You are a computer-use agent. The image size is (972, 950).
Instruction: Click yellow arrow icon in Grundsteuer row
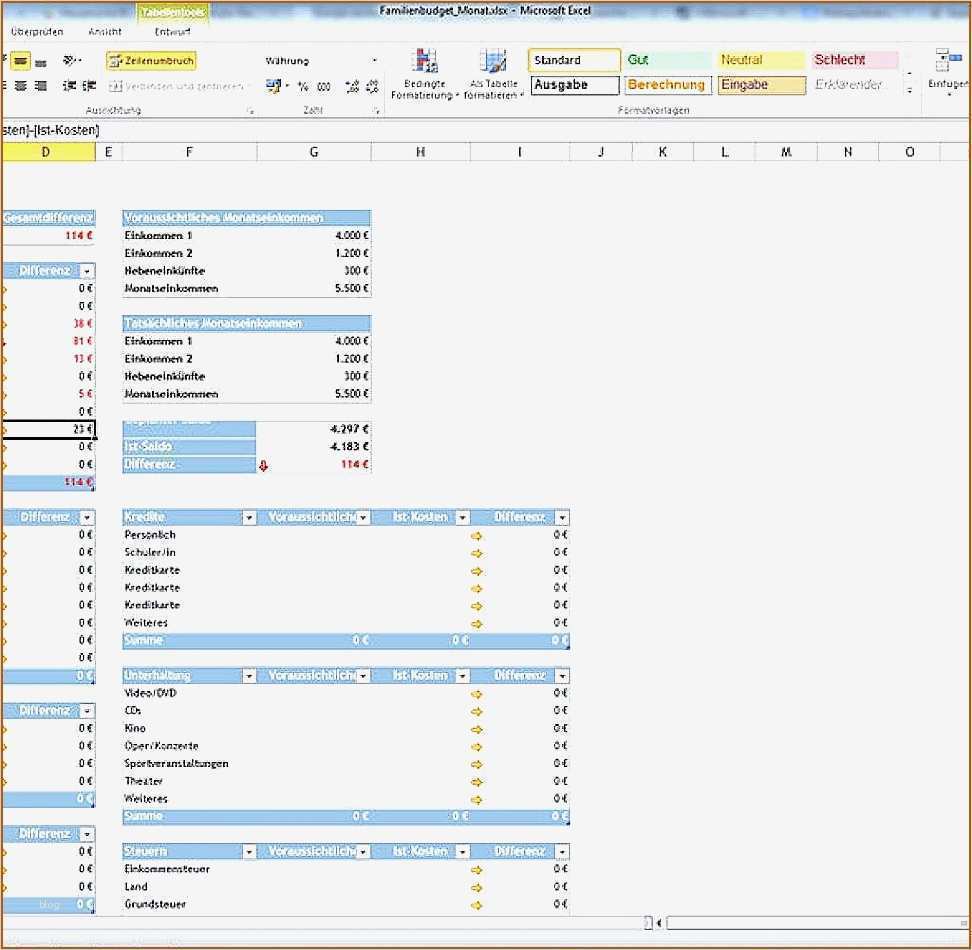pyautogui.click(x=476, y=905)
